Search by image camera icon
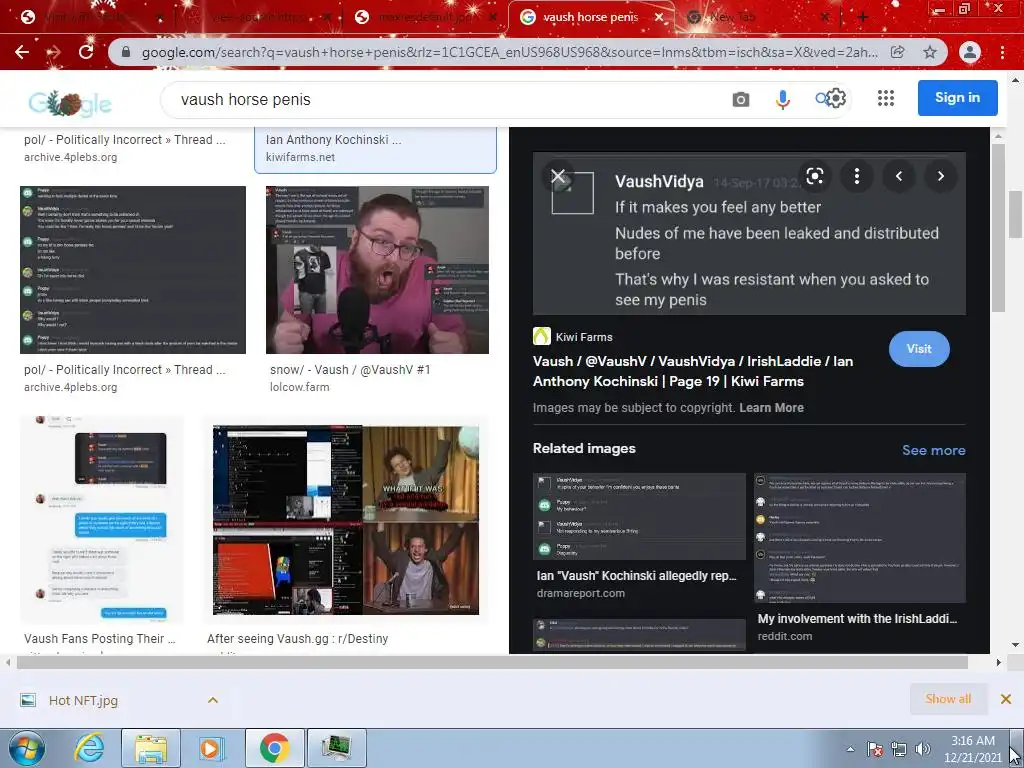The width and height of the screenshot is (1024, 768). click(x=741, y=99)
